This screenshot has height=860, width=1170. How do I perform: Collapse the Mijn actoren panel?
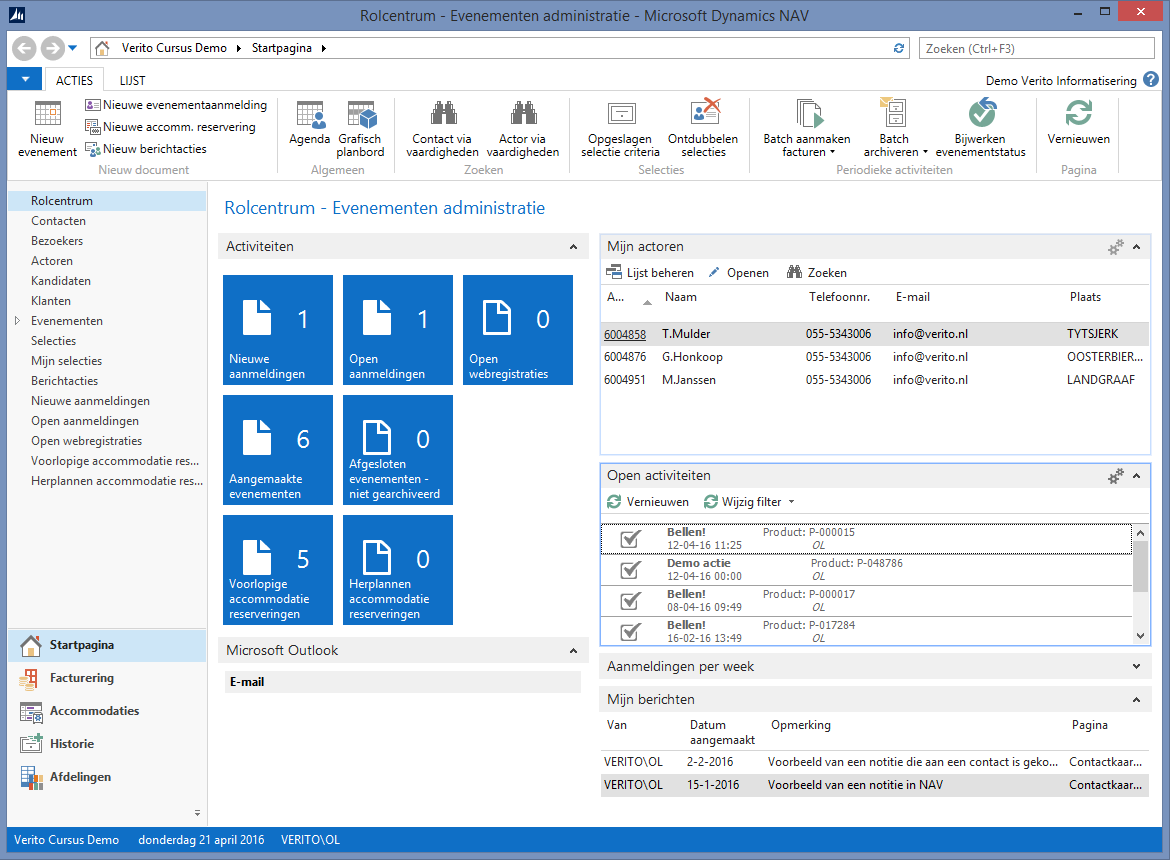coord(1136,247)
